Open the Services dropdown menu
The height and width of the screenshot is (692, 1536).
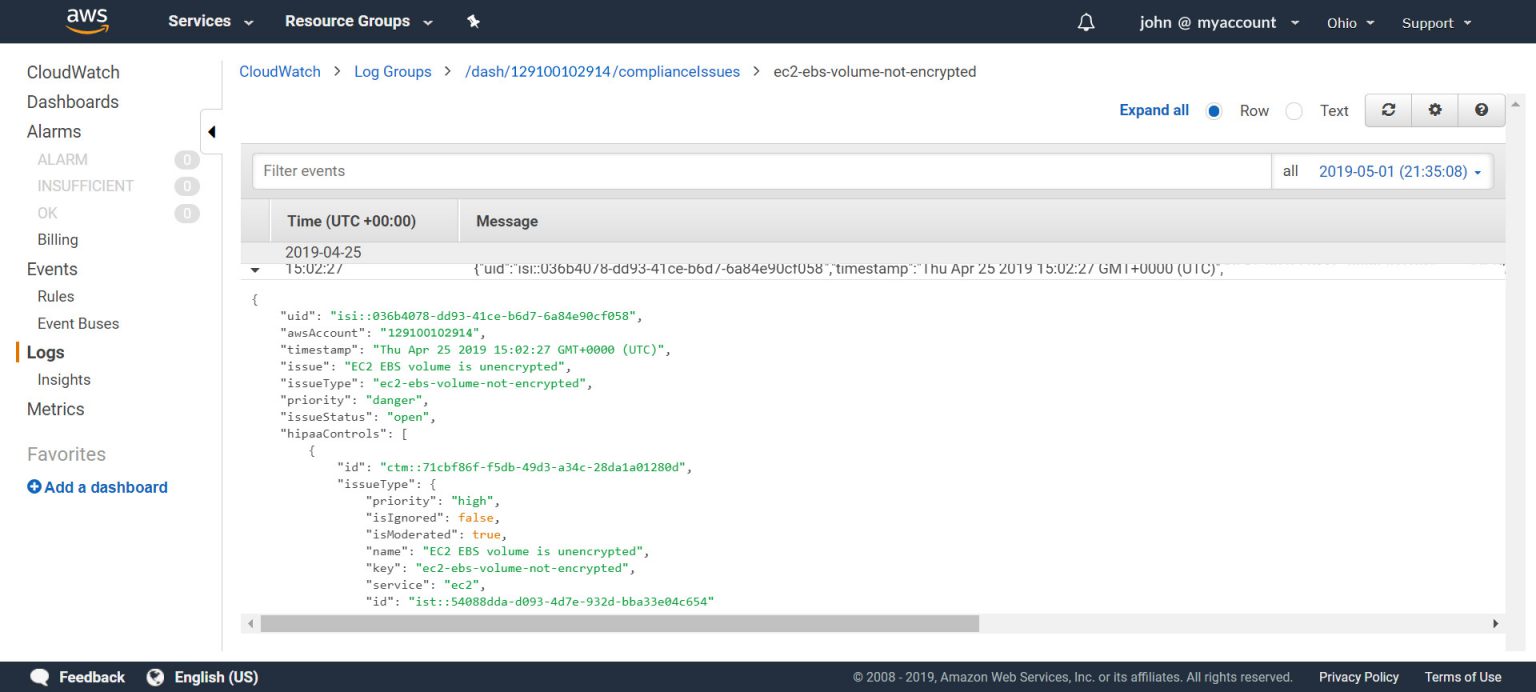(210, 21)
